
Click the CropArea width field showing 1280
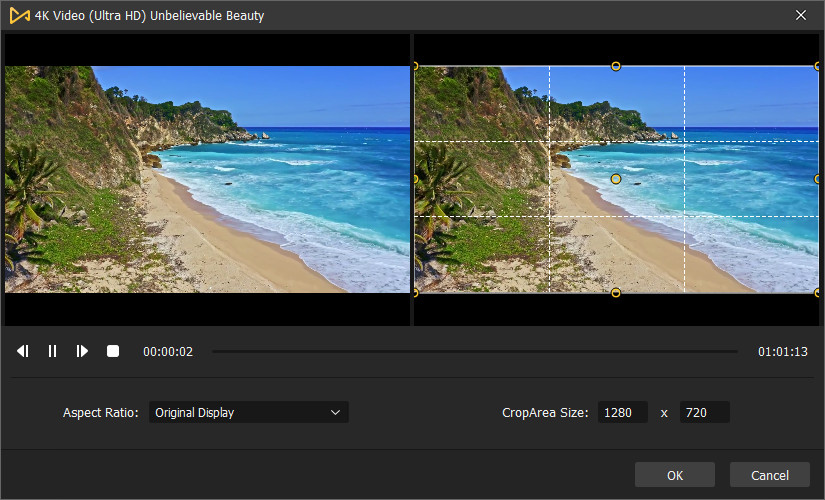623,412
